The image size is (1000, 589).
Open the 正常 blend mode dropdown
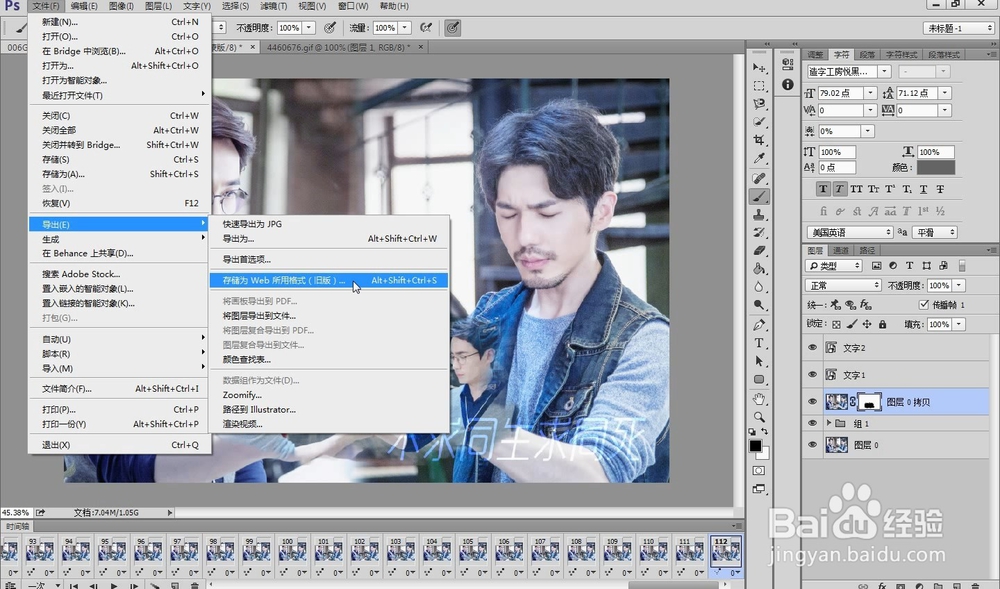[x=843, y=286]
